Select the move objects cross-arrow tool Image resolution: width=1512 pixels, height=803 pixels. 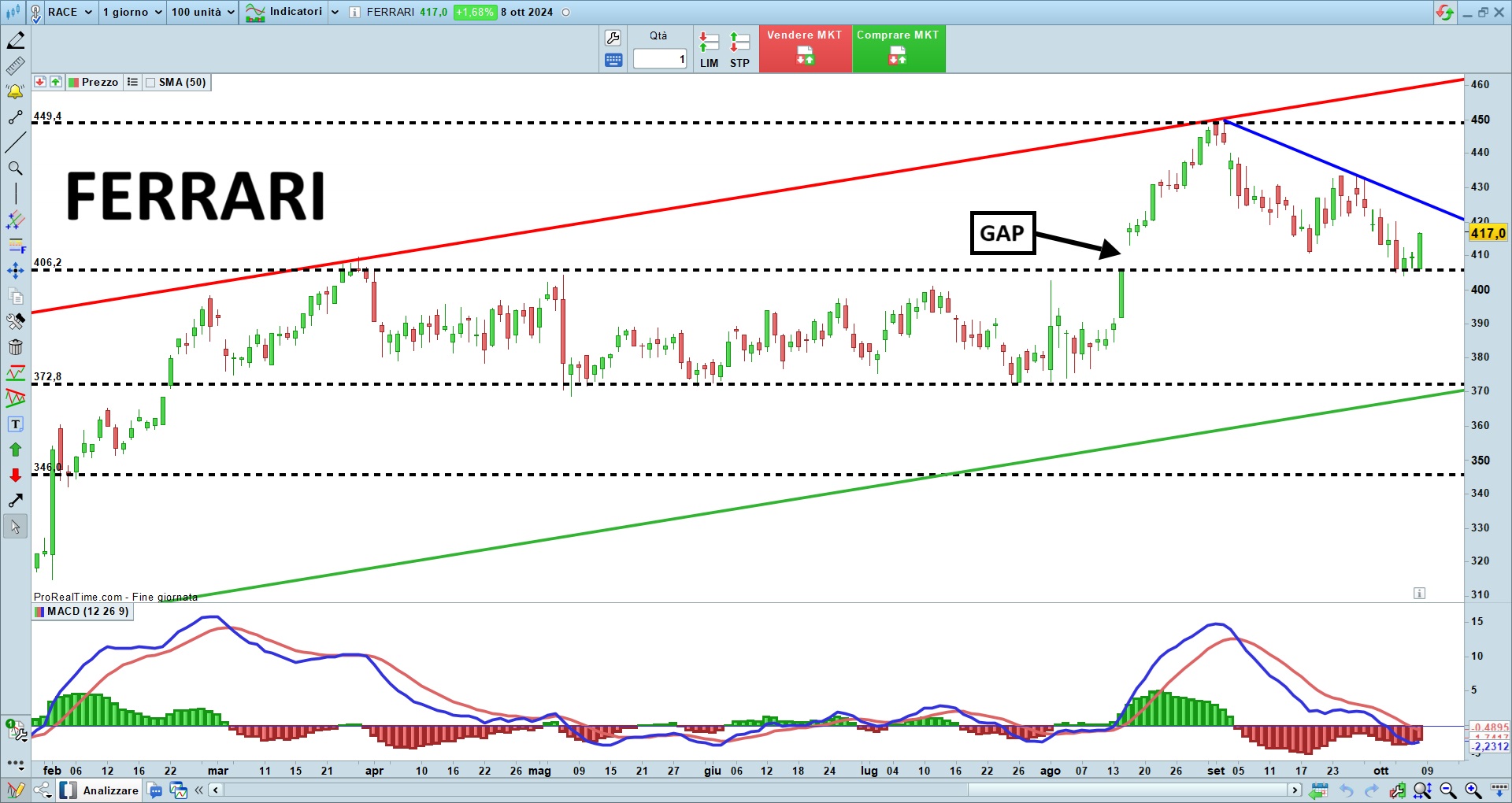point(16,271)
